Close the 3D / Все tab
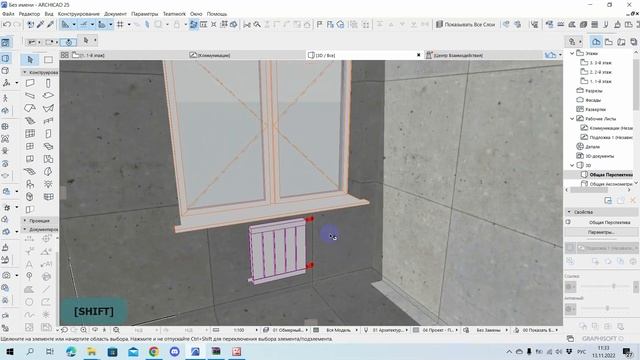Image resolution: width=640 pixels, height=360 pixels. click(x=418, y=55)
